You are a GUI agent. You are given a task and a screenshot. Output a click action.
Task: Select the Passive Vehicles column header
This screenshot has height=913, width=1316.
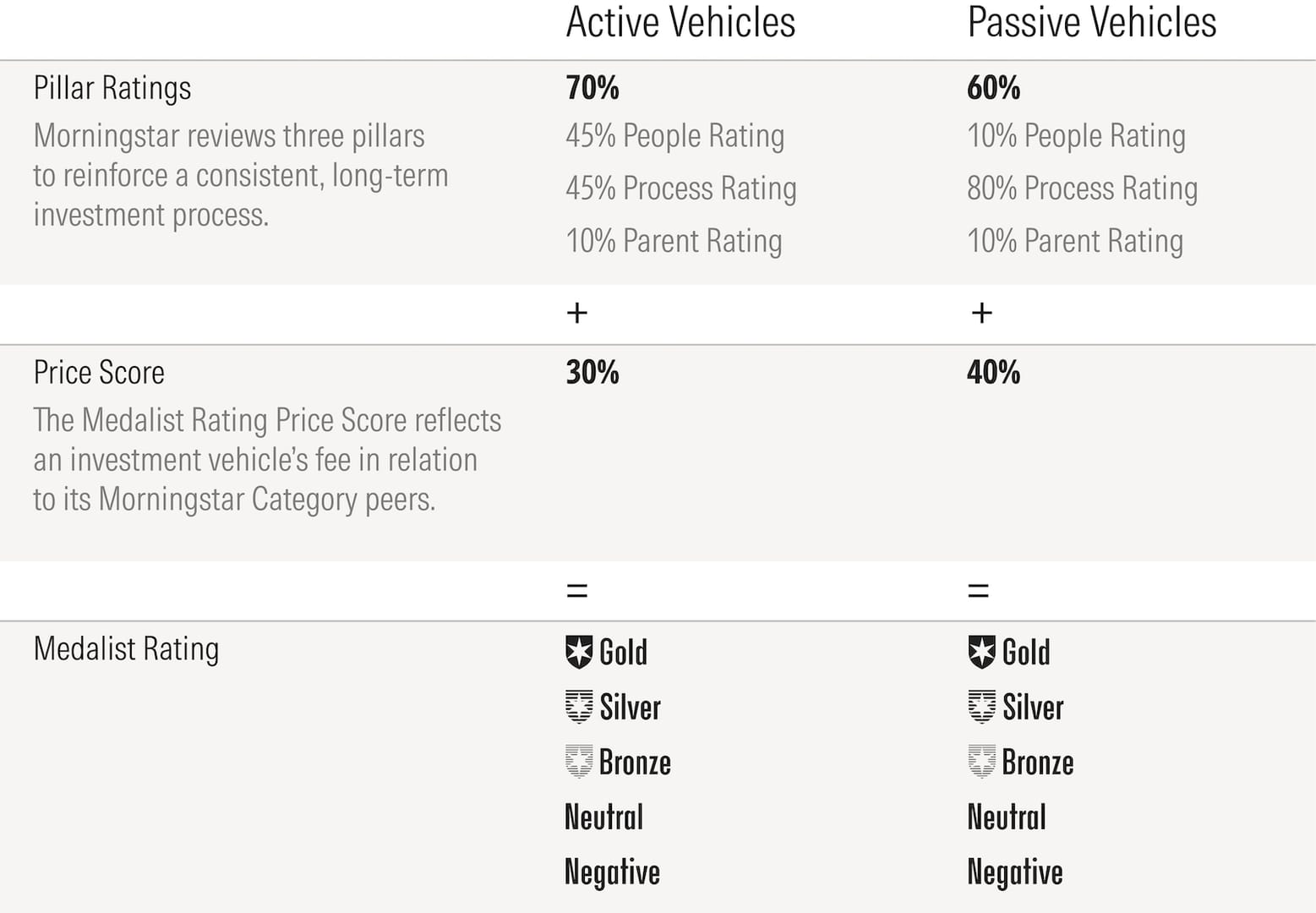point(1091,23)
